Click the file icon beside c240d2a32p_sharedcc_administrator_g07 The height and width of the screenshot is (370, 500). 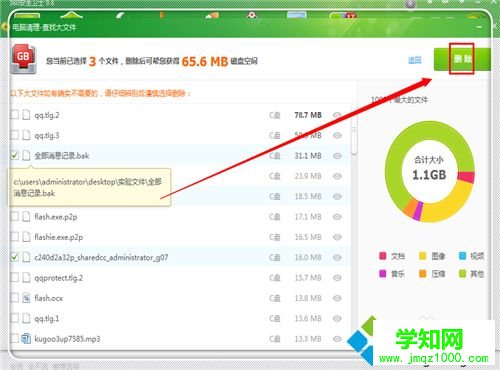click(x=26, y=257)
